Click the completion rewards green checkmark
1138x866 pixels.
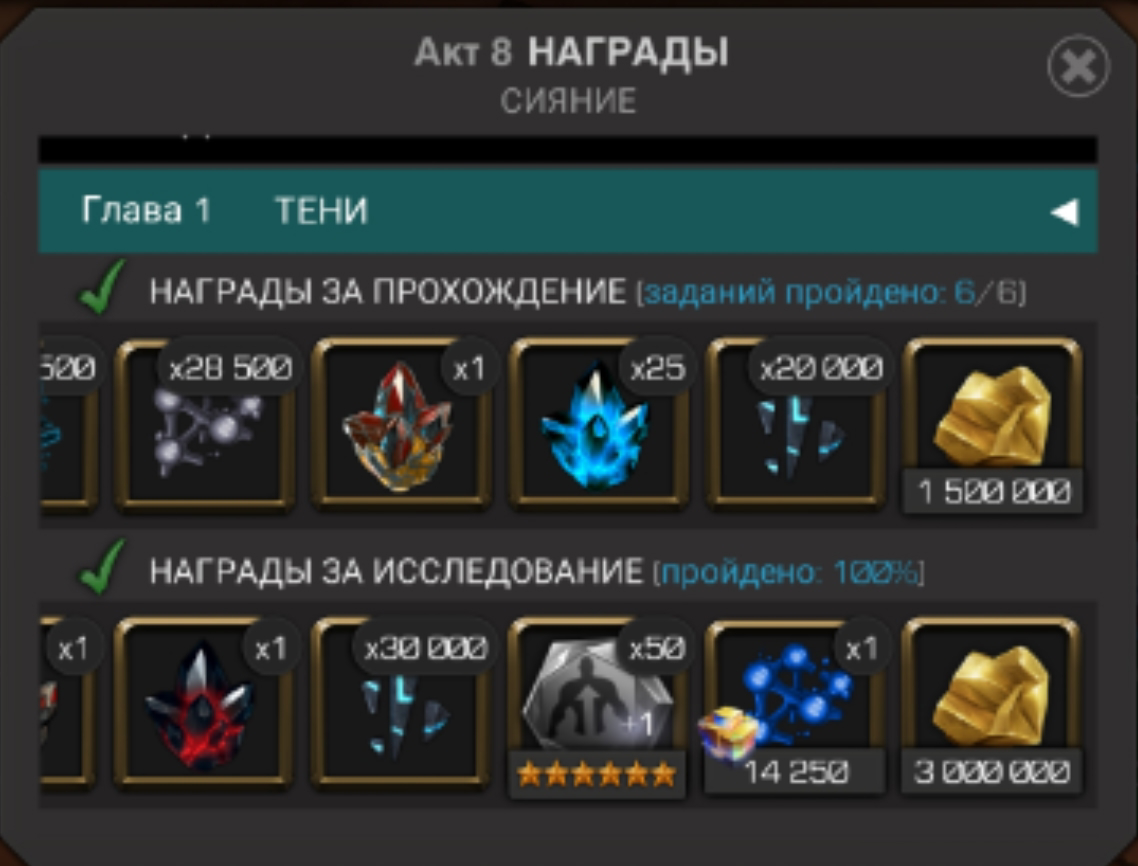tap(102, 287)
